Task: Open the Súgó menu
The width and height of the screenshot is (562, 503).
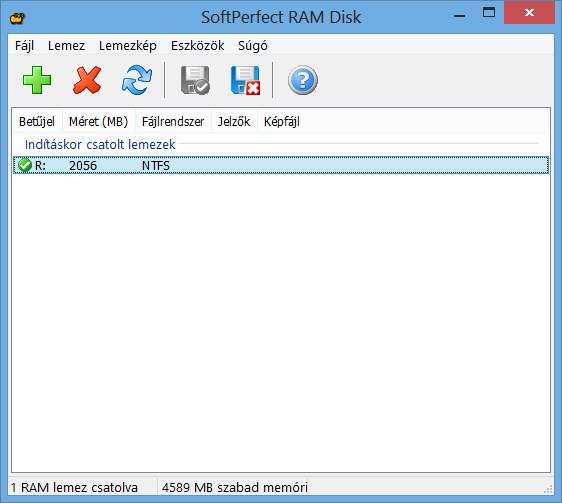Action: (253, 46)
